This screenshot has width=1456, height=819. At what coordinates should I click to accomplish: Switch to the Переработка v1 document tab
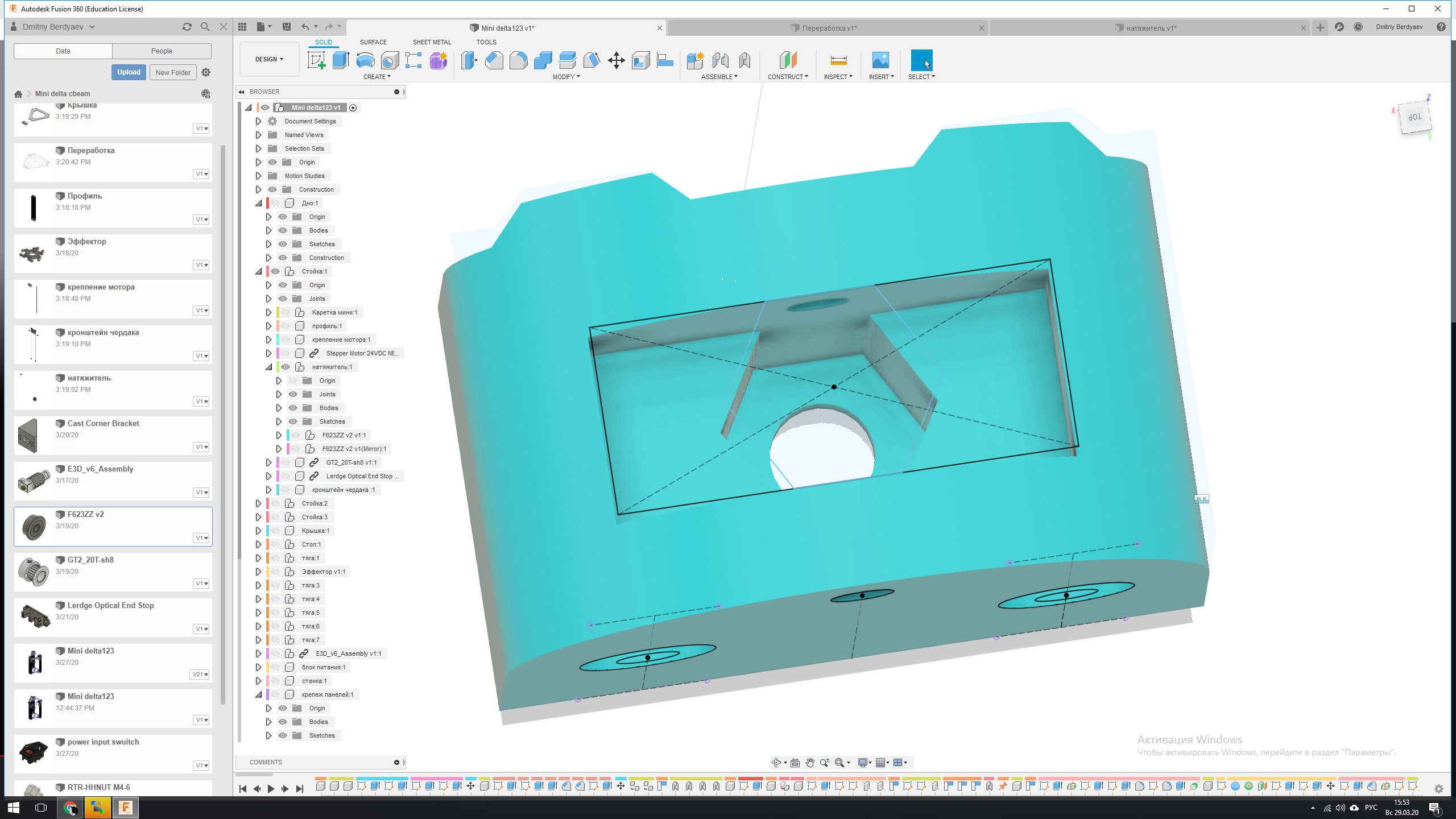click(x=829, y=28)
